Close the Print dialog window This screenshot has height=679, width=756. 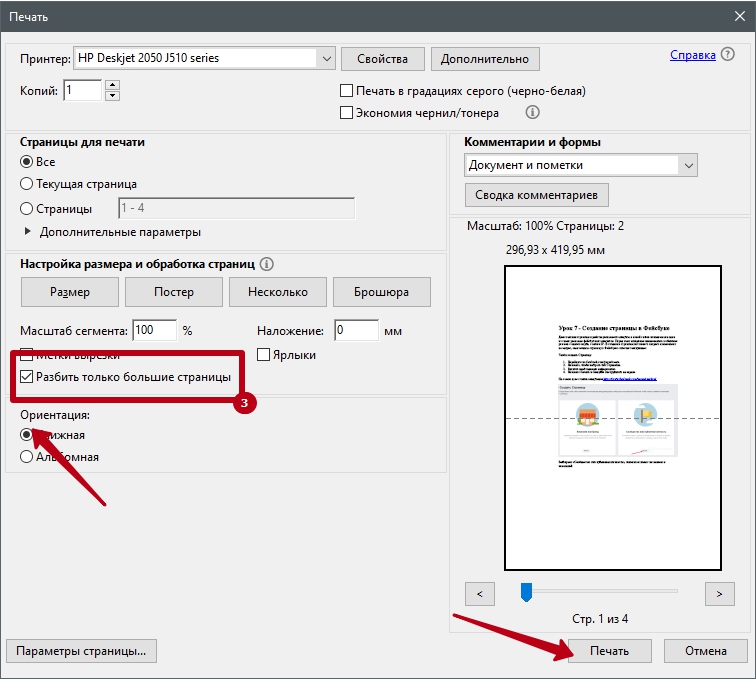732,17
